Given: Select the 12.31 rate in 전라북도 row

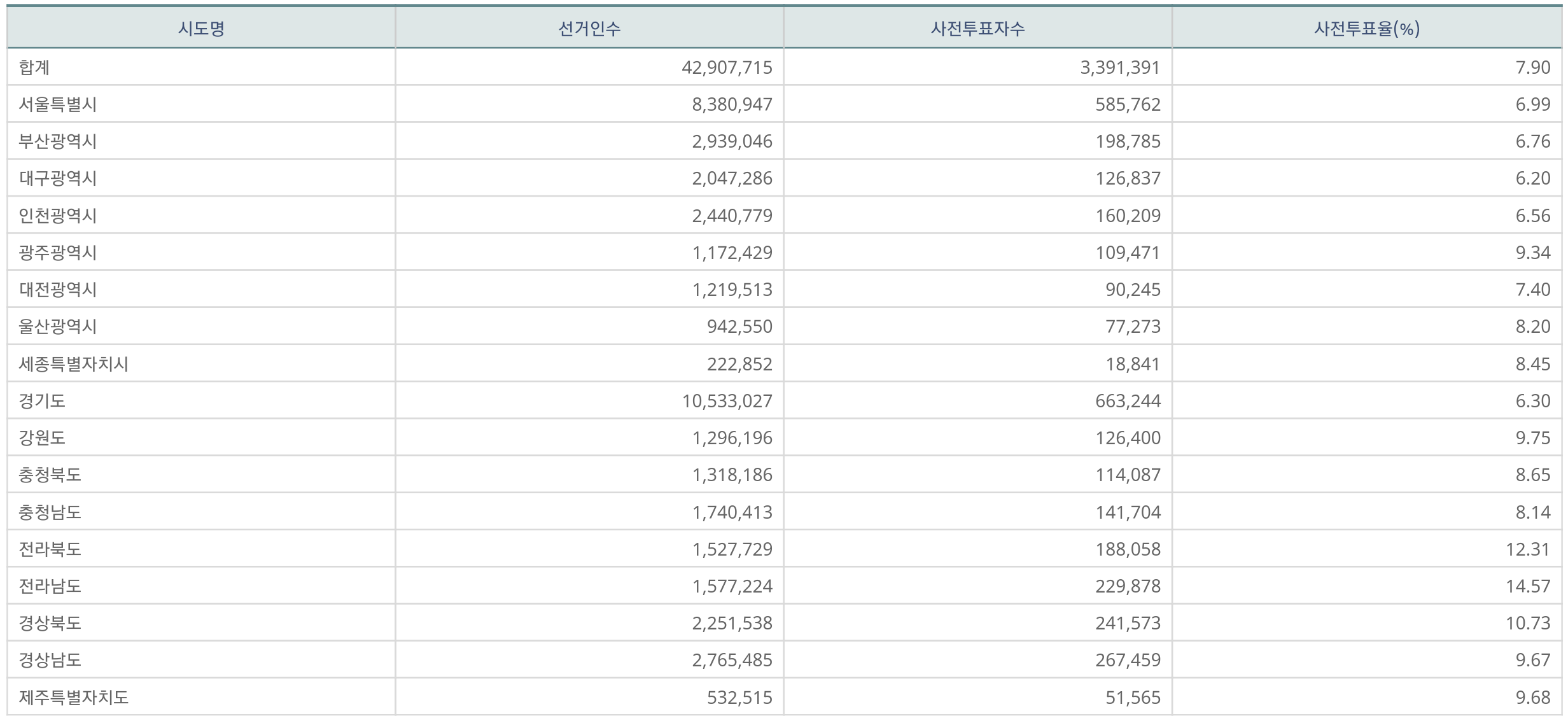Looking at the screenshot, I should tap(1527, 549).
